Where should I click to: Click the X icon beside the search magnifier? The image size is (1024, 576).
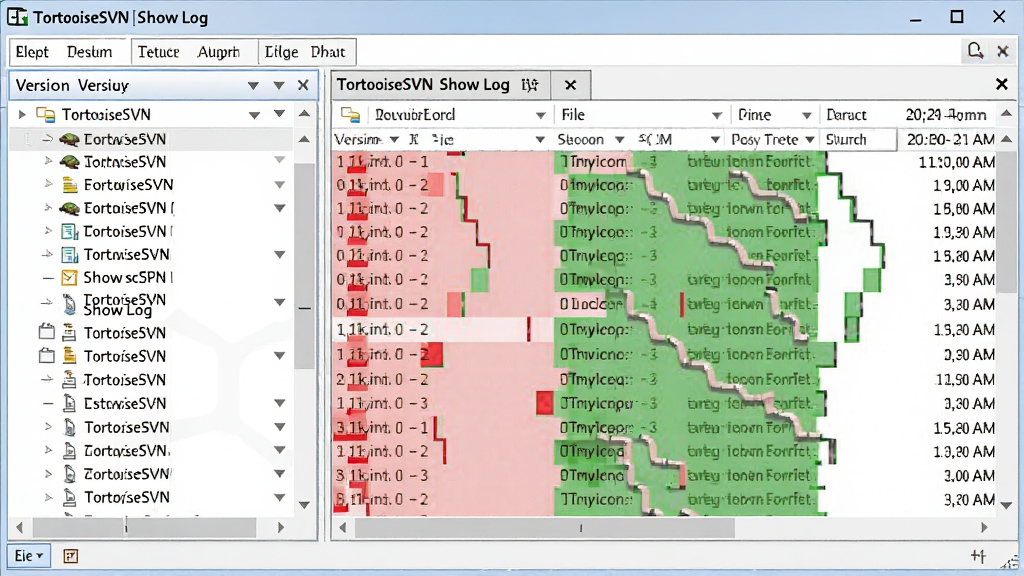point(1003,52)
